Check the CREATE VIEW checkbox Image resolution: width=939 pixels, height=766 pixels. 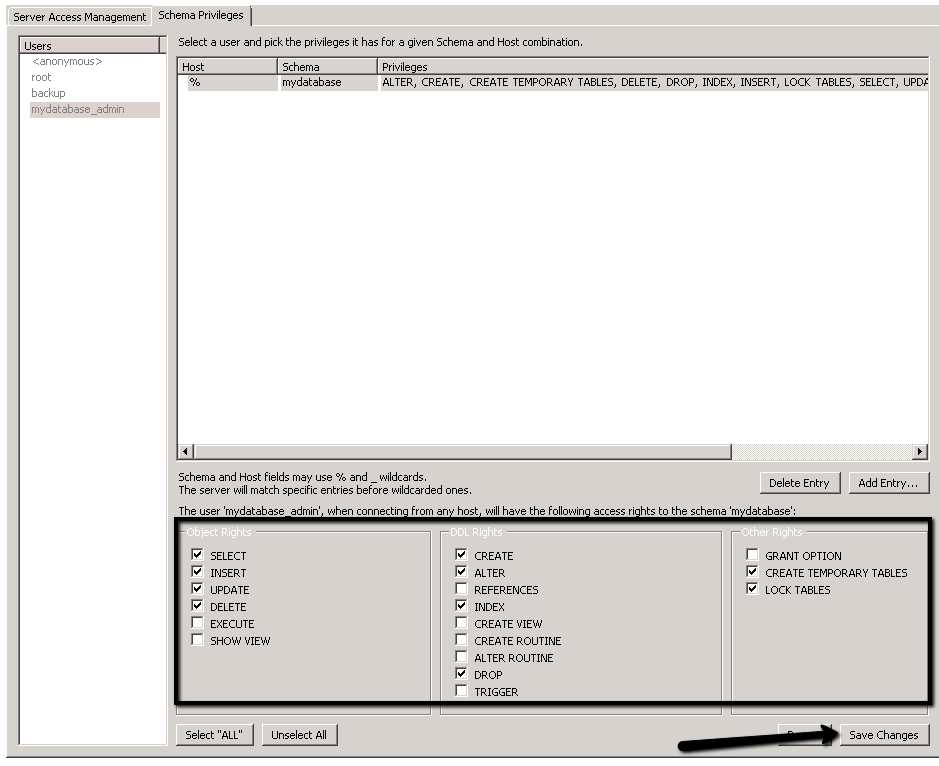coord(461,623)
